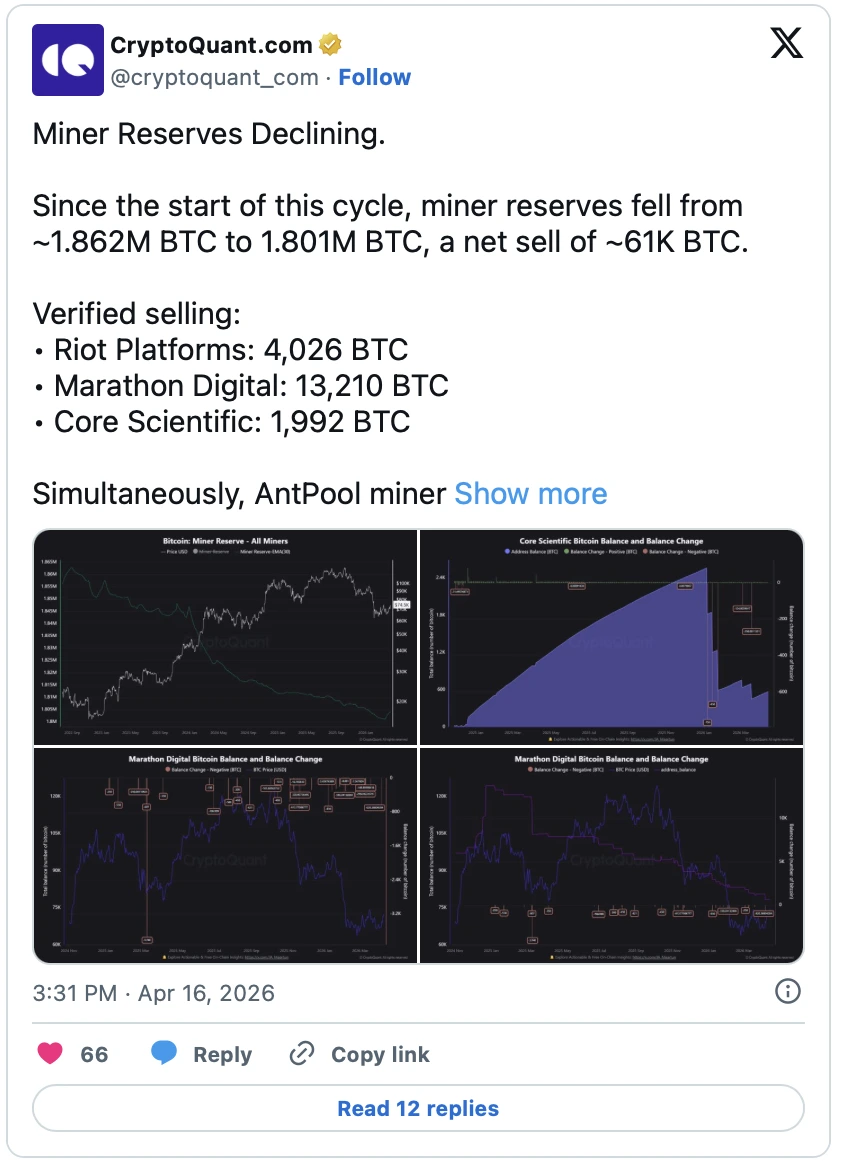Open Marathon chart with address_balance legend

coord(611,855)
